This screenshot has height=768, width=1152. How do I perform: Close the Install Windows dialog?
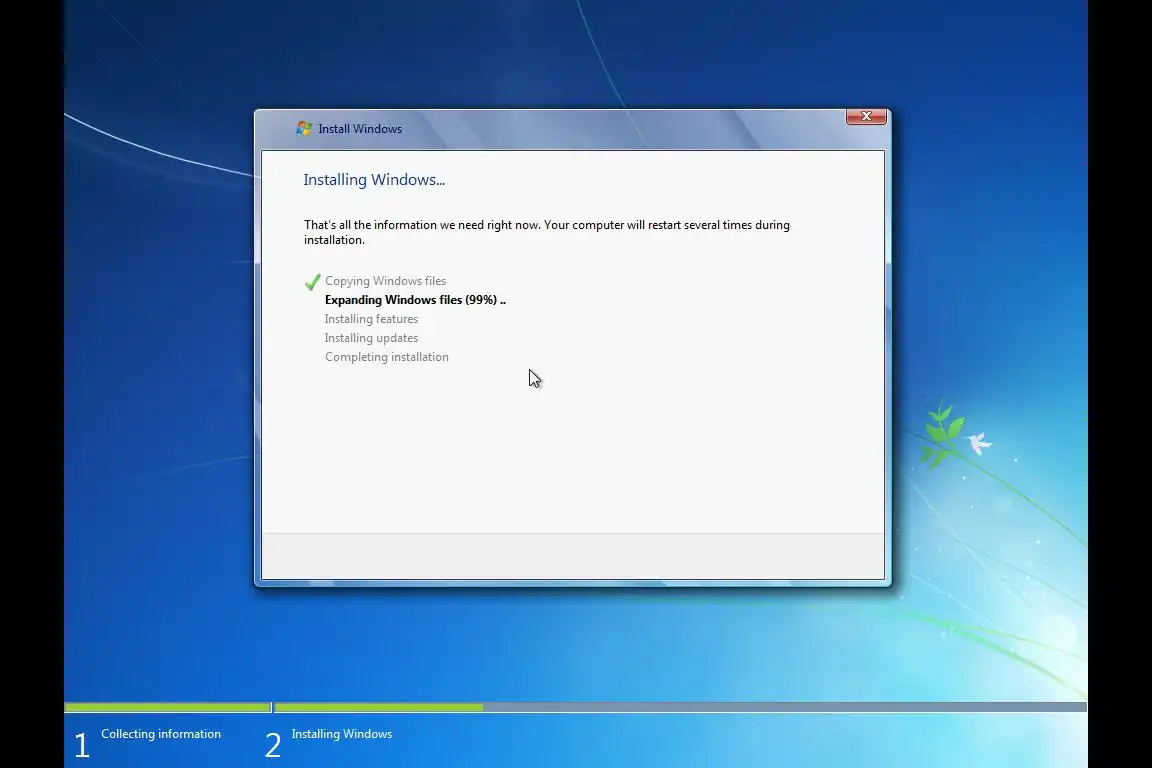pyautogui.click(x=865, y=116)
